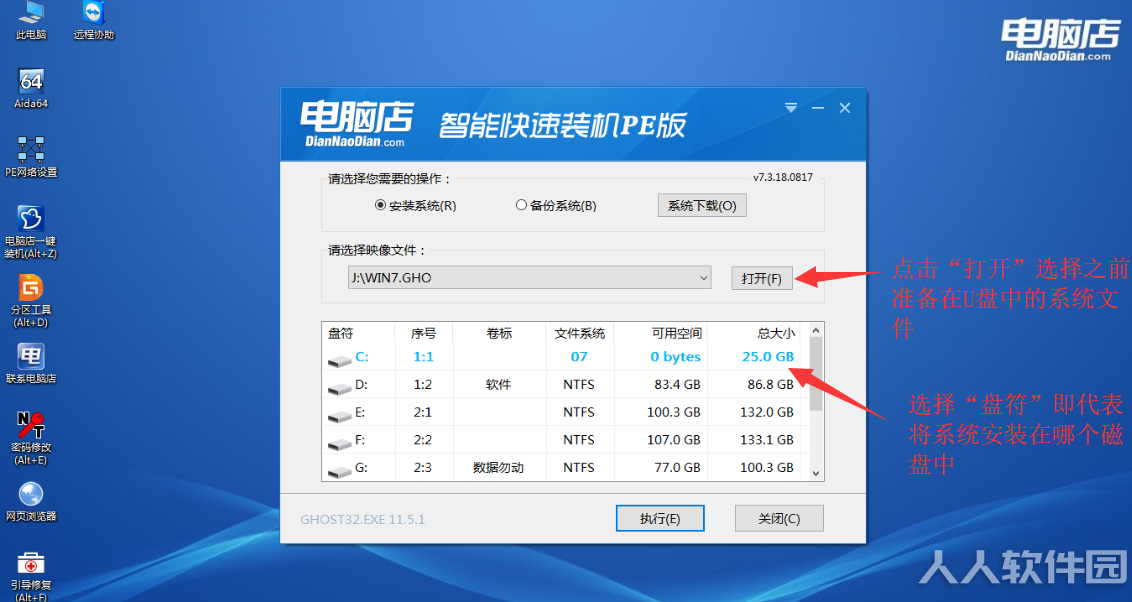The image size is (1132, 602).
Task: Click the 07 file system cell
Action: (579, 357)
